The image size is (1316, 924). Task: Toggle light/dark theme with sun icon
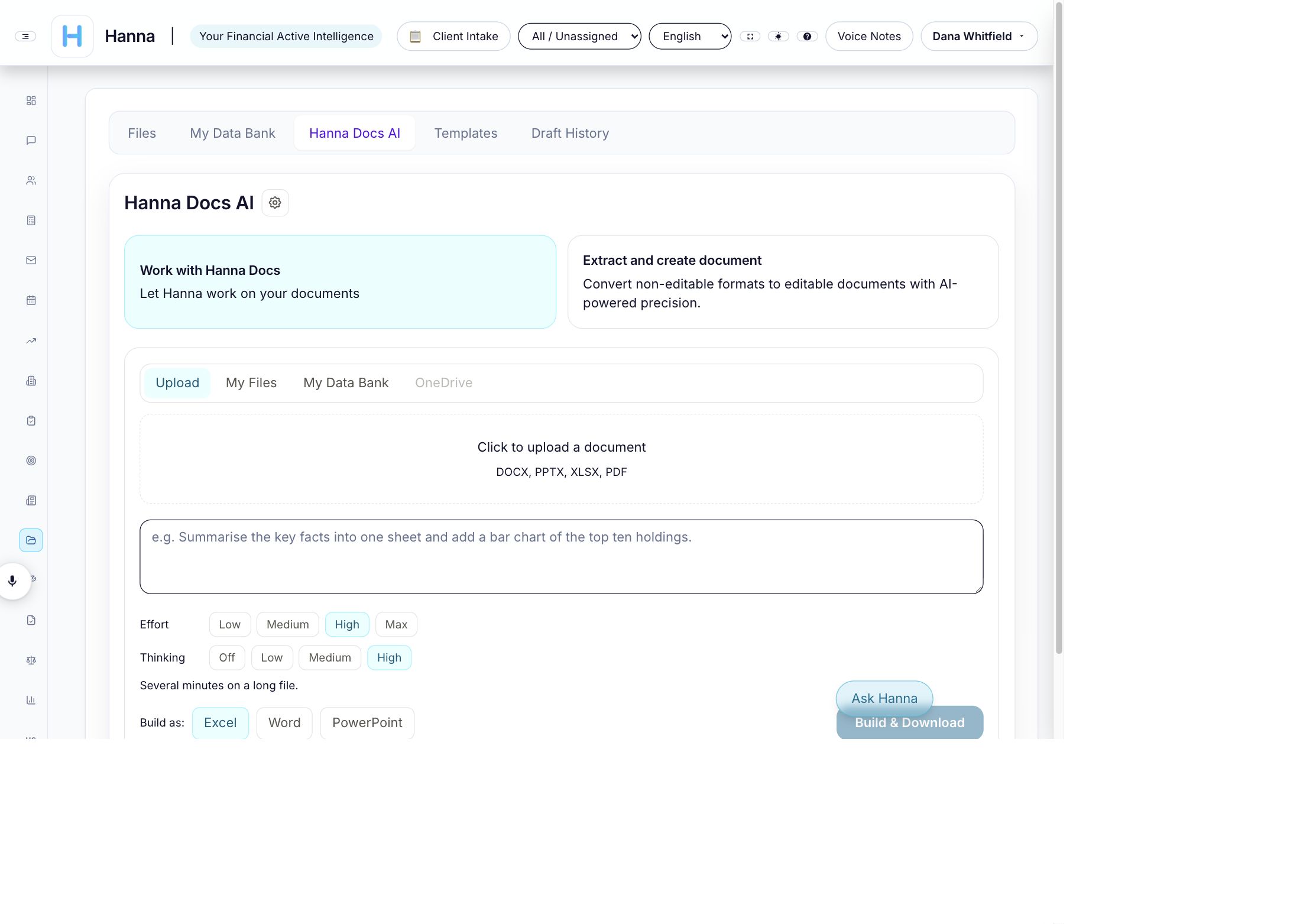[x=779, y=37]
